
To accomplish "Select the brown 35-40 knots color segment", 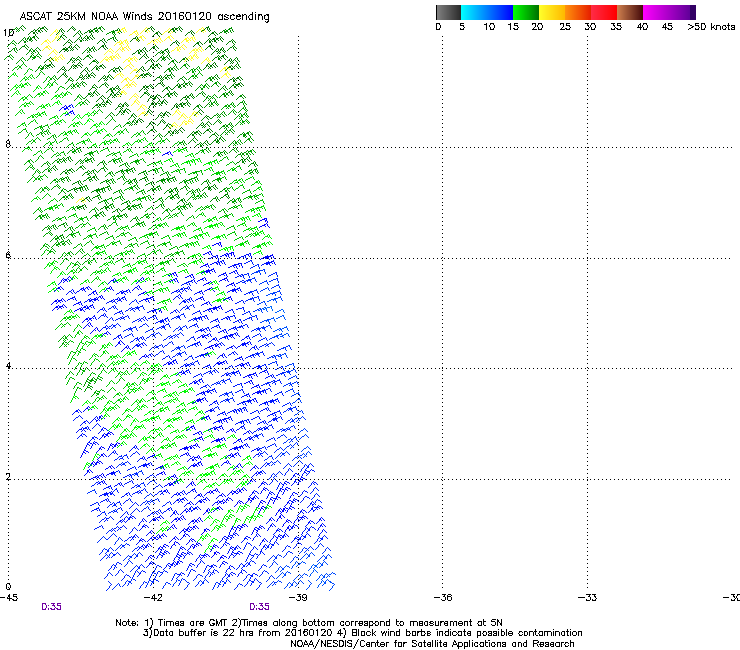I will tap(630, 12).
